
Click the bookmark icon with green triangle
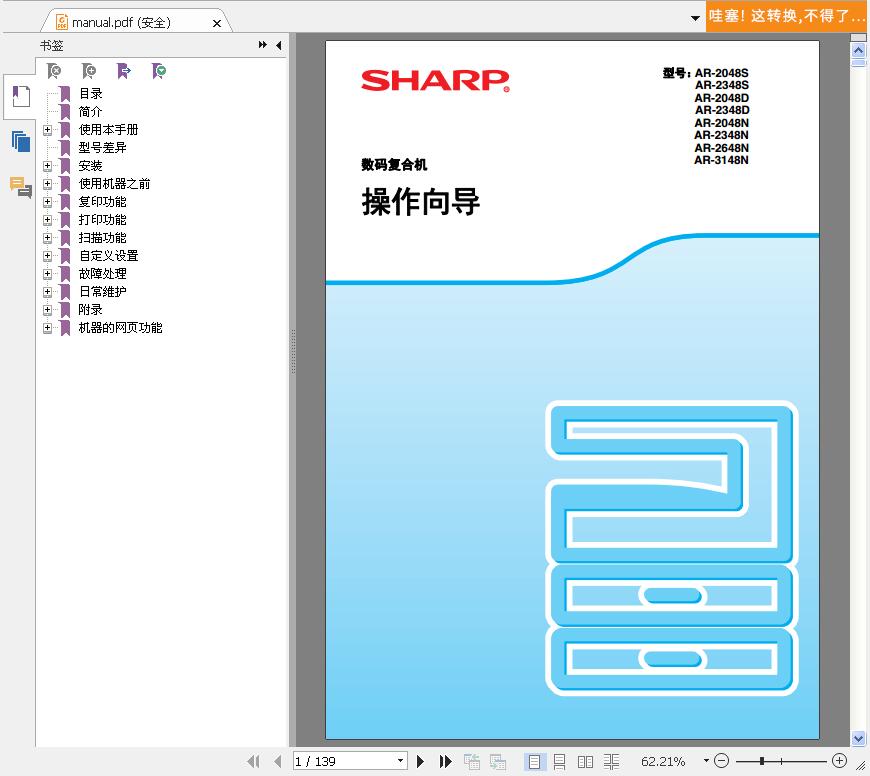(x=159, y=71)
